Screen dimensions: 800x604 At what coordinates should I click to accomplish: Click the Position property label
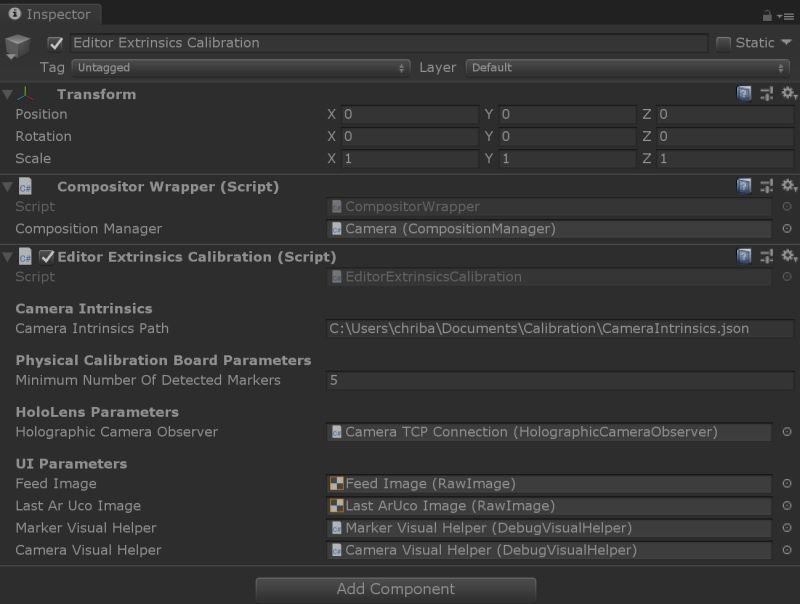(x=41, y=114)
